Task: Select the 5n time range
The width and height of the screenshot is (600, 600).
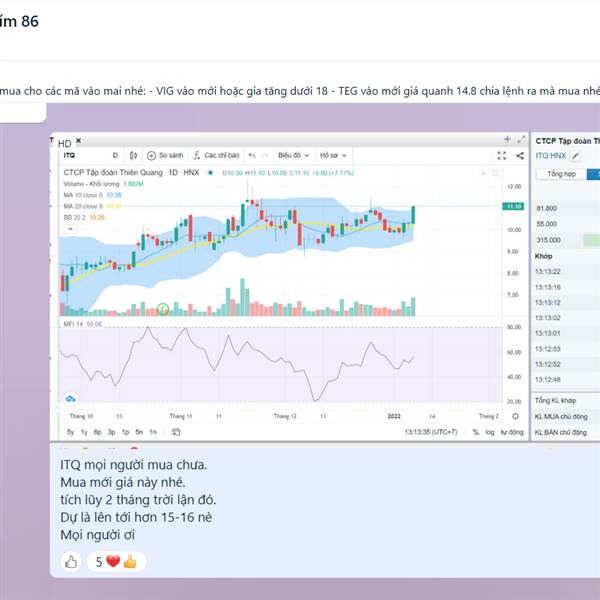Action: pos(139,432)
